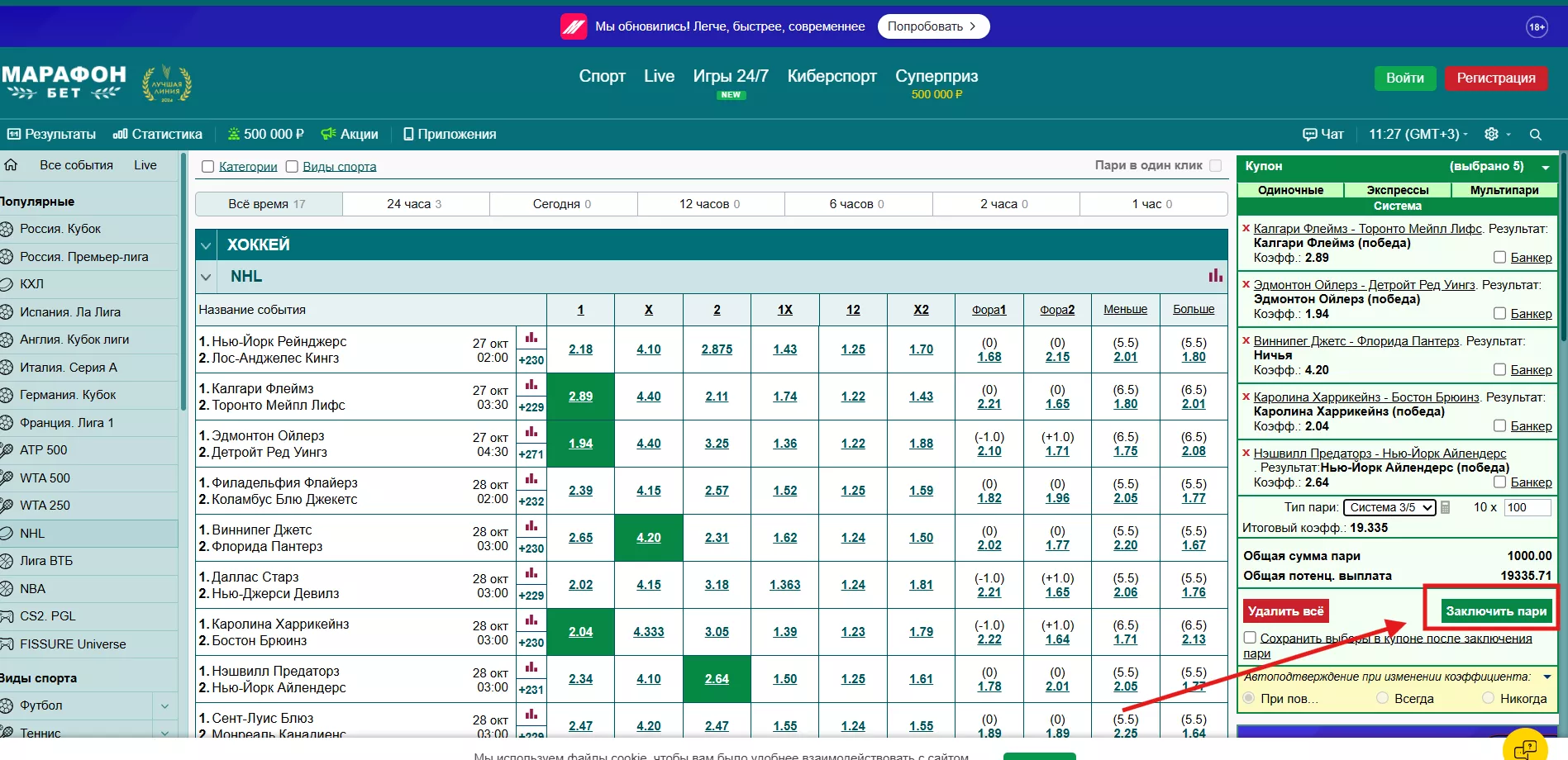The height and width of the screenshot is (760, 1568).
Task: Open the settings gear in the toolbar
Action: pyautogui.click(x=1491, y=134)
